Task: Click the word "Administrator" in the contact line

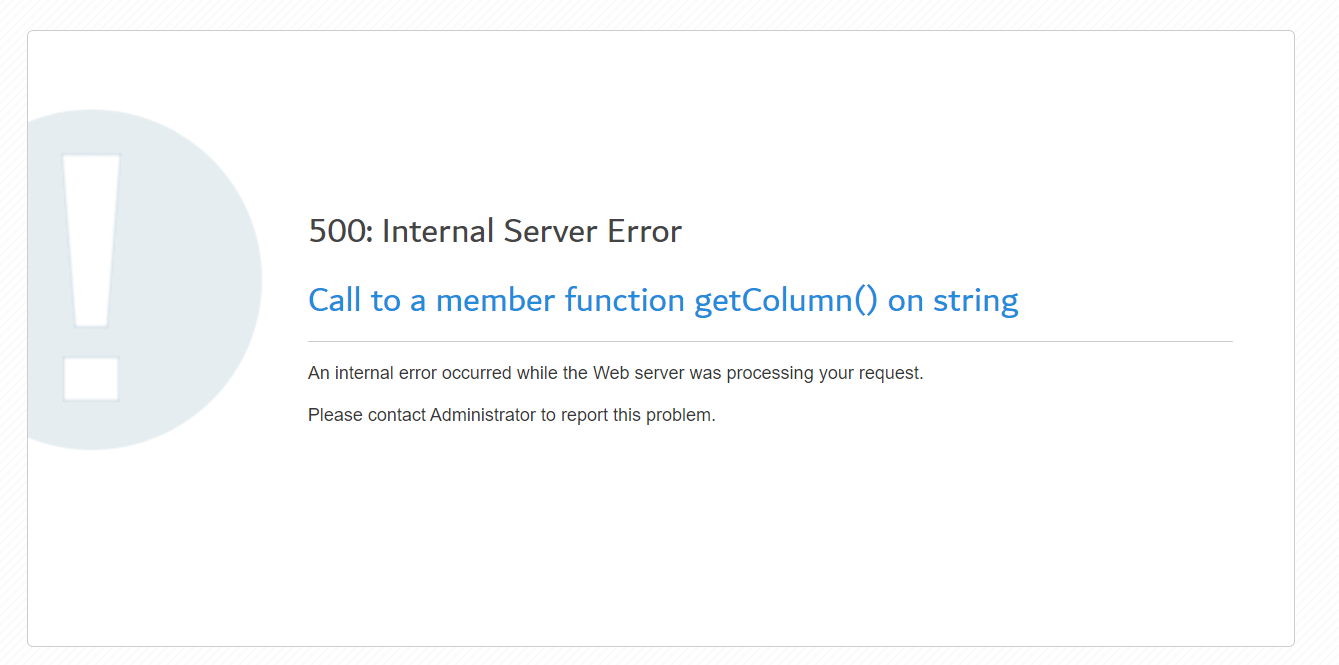Action: [x=483, y=415]
